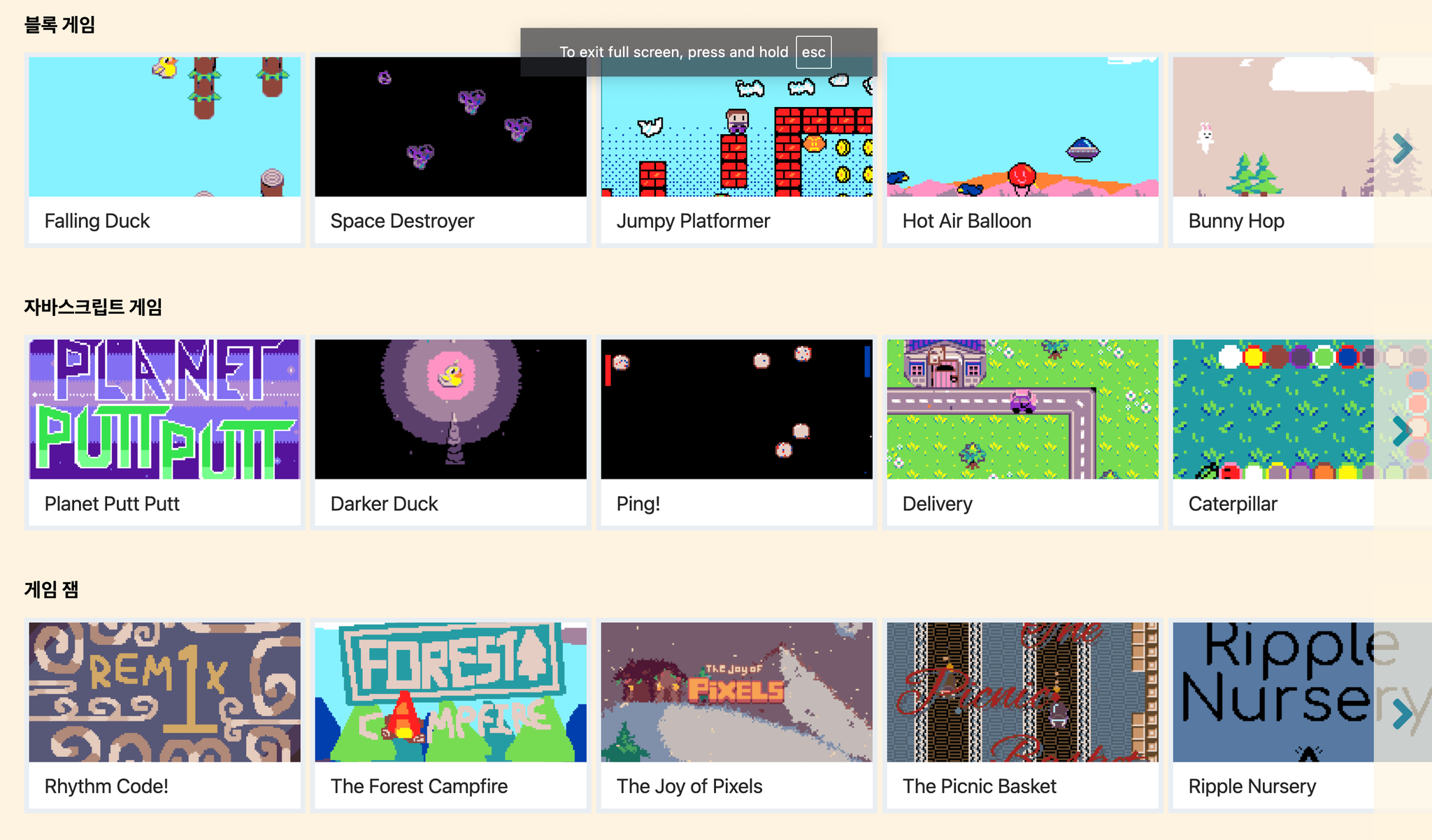Show more block games with right chevron

click(x=1402, y=148)
